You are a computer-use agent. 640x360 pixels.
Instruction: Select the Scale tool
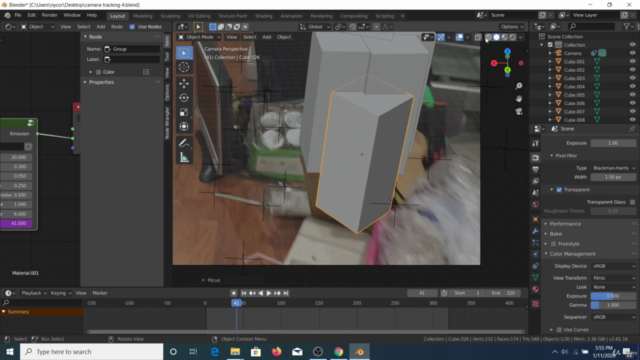[184, 112]
